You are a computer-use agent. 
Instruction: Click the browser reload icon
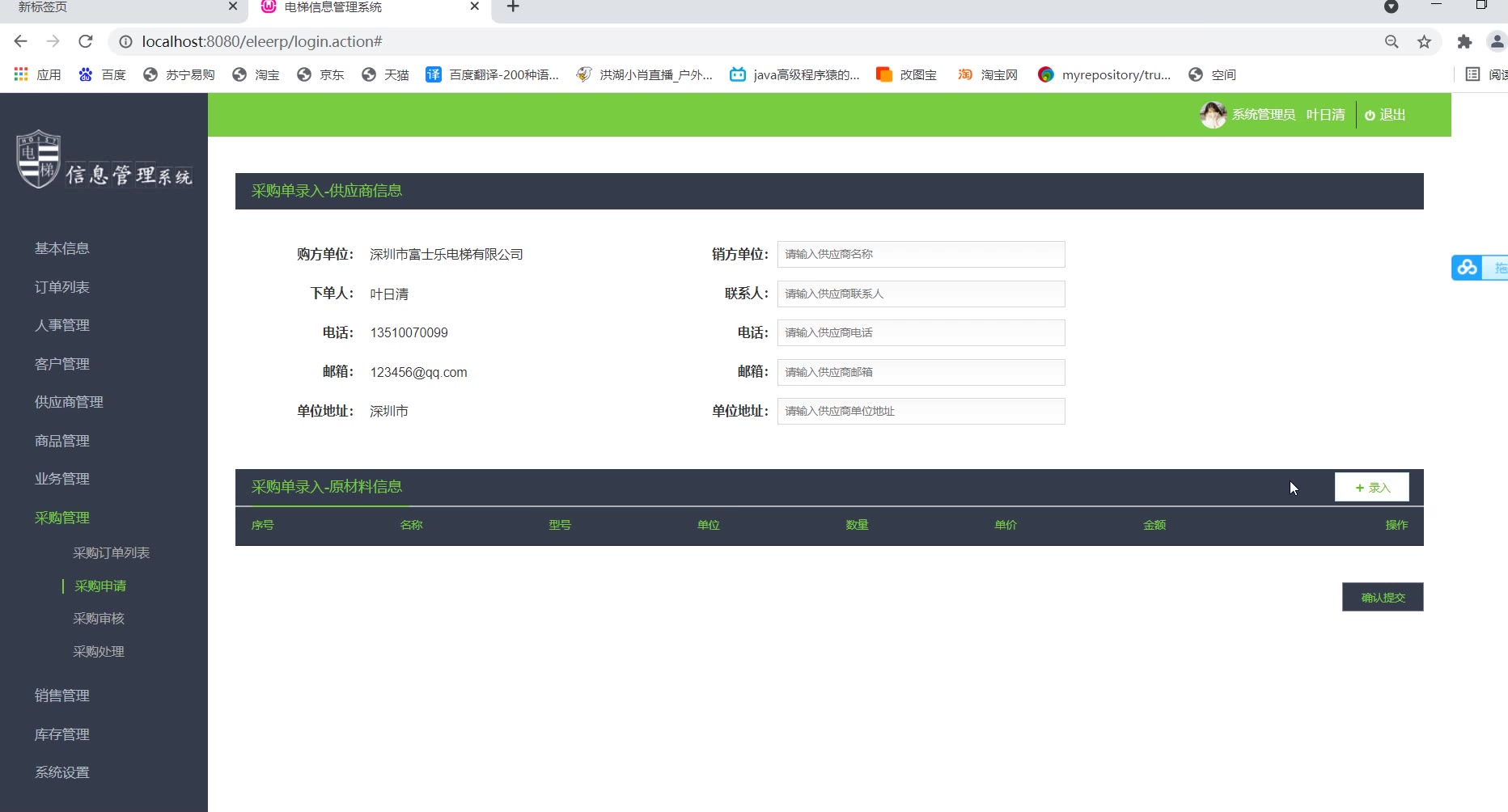pyautogui.click(x=86, y=41)
